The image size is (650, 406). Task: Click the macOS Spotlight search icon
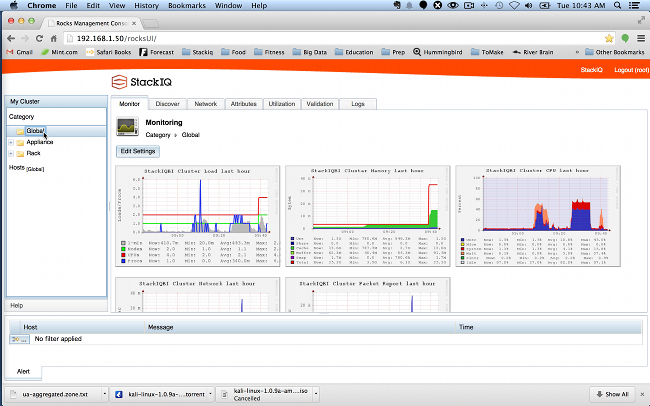(x=617, y=5)
